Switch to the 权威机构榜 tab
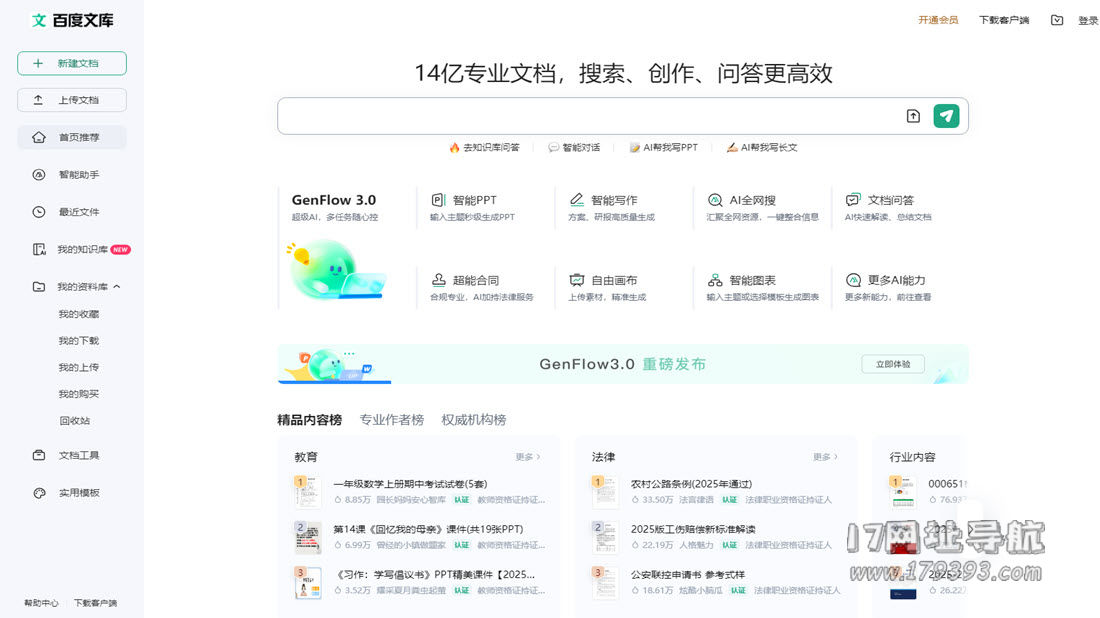 click(x=473, y=420)
